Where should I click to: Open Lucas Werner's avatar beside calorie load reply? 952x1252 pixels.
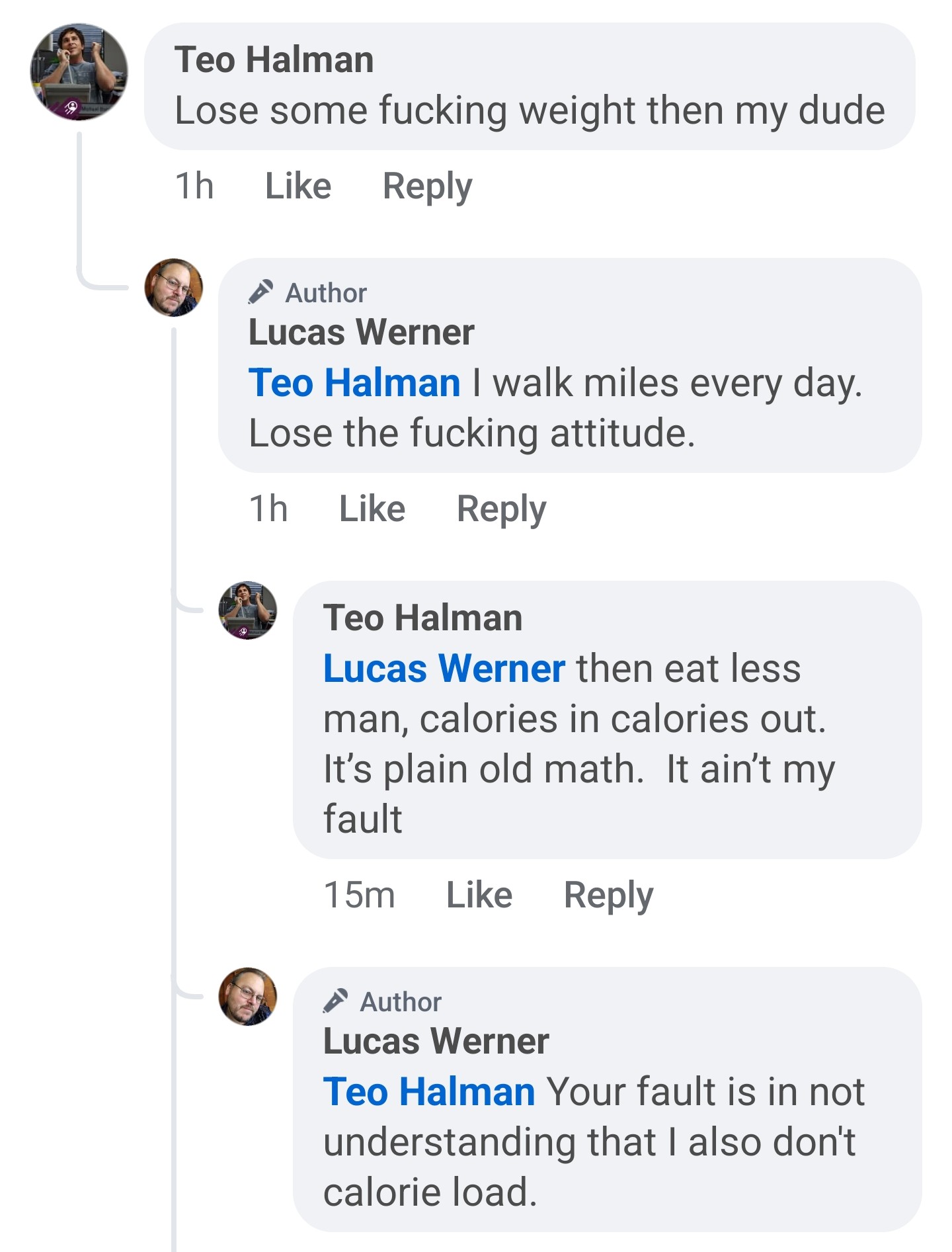coord(248,997)
